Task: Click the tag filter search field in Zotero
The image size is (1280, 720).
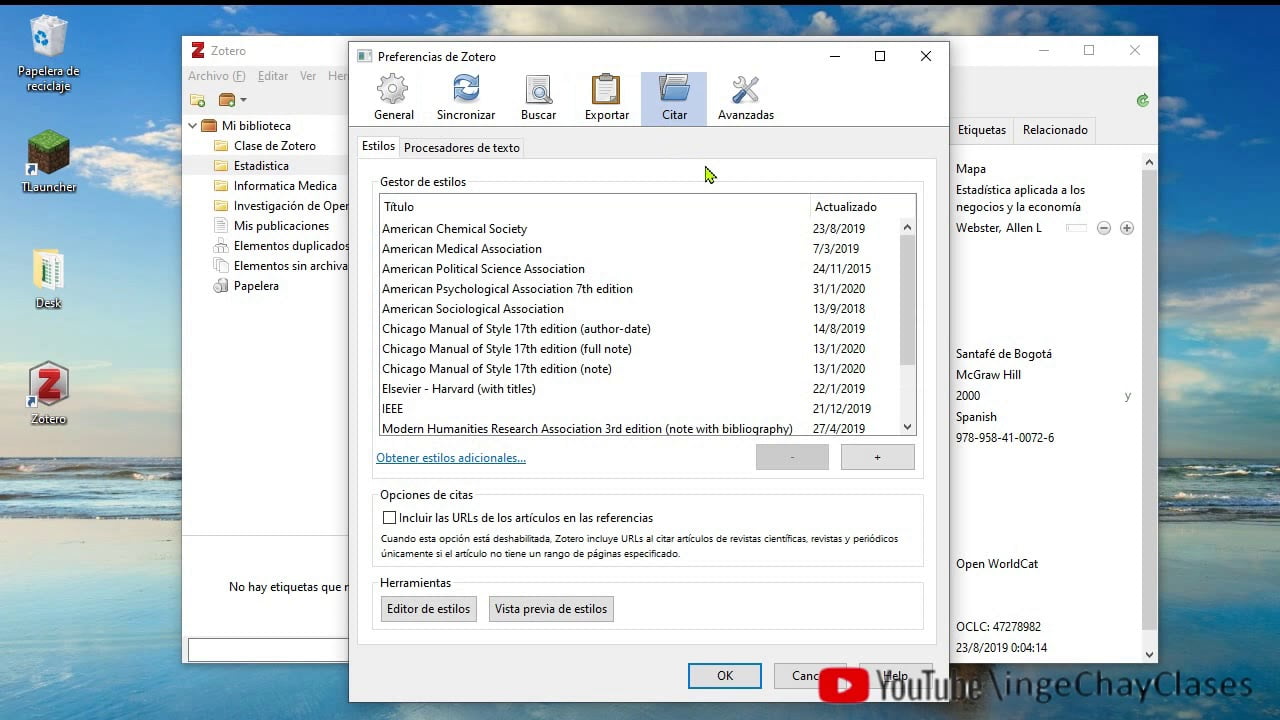Action: coord(268,650)
